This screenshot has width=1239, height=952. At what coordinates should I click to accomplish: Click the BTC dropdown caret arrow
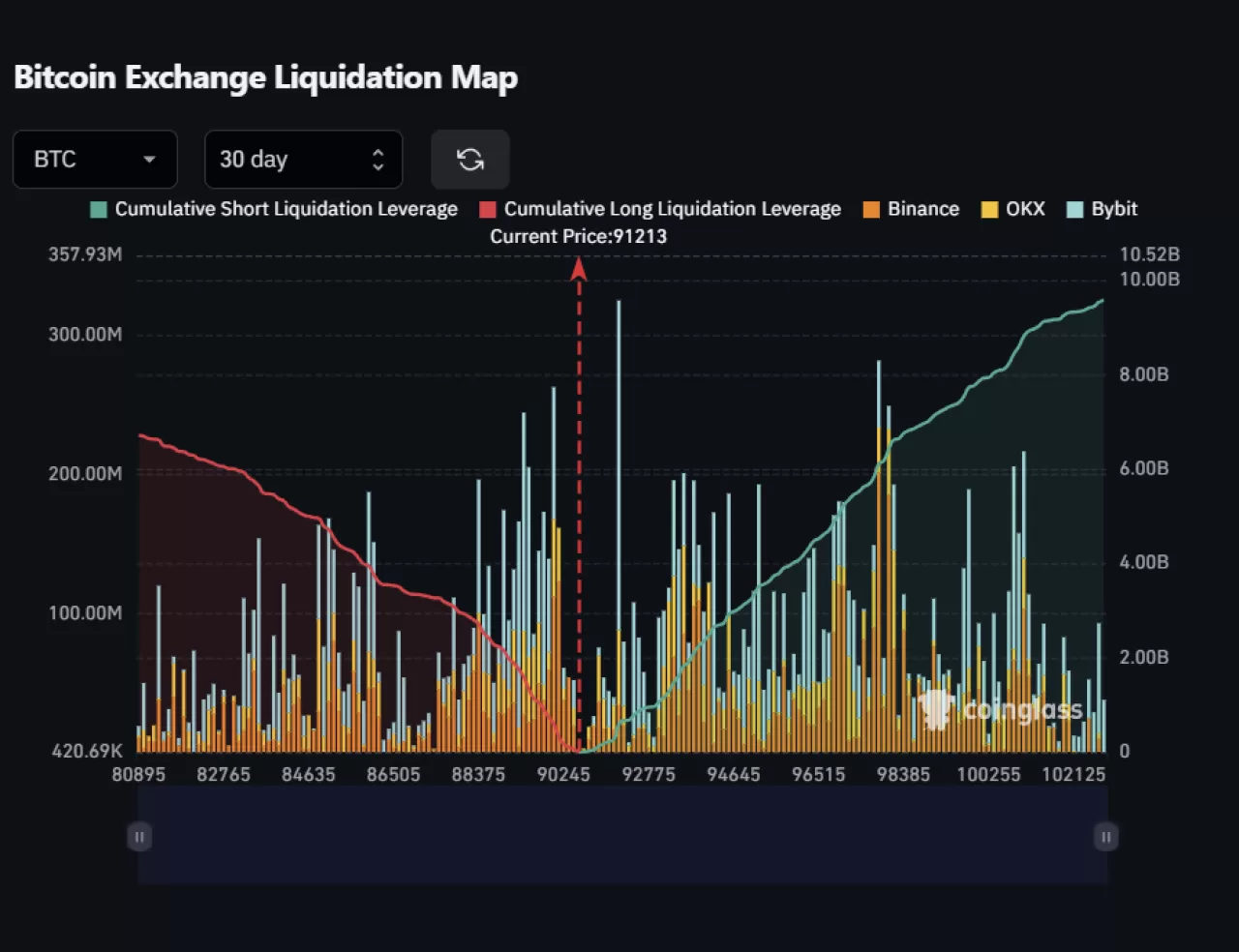149,160
